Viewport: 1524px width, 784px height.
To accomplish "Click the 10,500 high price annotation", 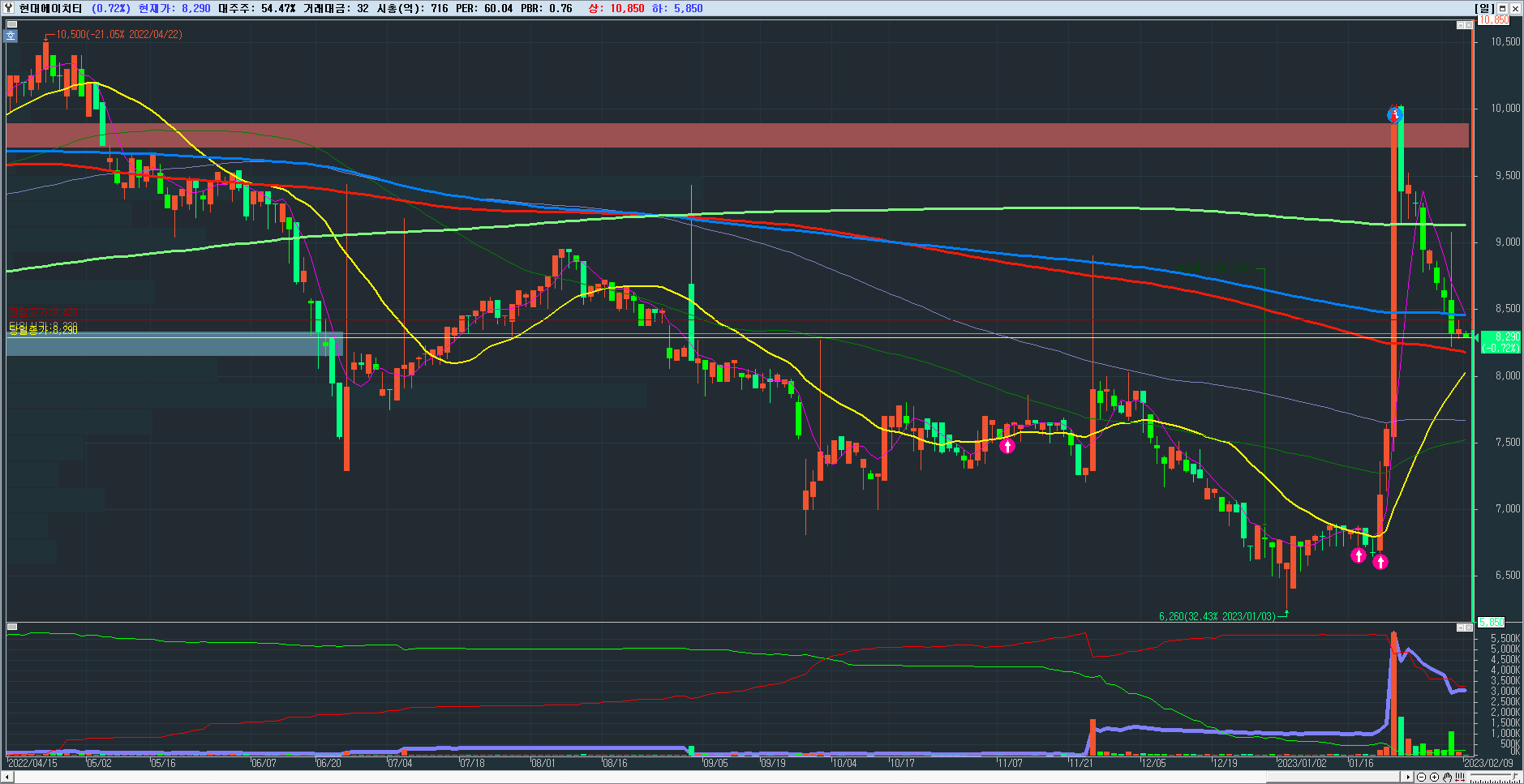I will coord(119,35).
